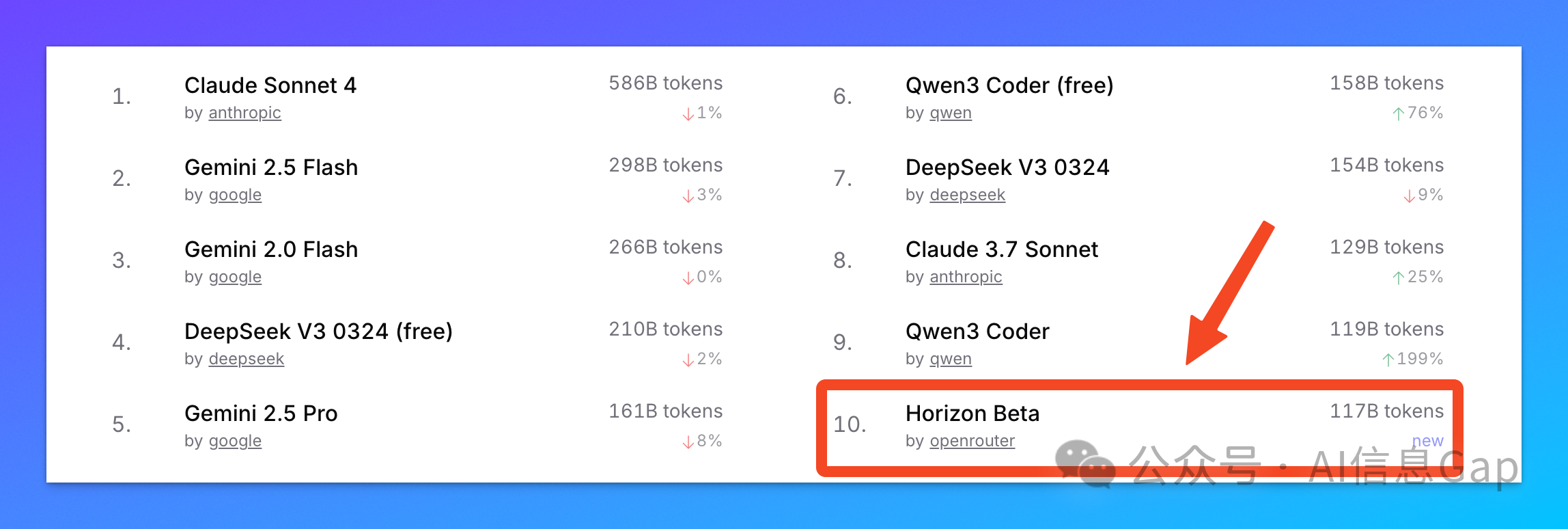Open the qwen link under Qwen3 Coder (free)

coord(951,113)
